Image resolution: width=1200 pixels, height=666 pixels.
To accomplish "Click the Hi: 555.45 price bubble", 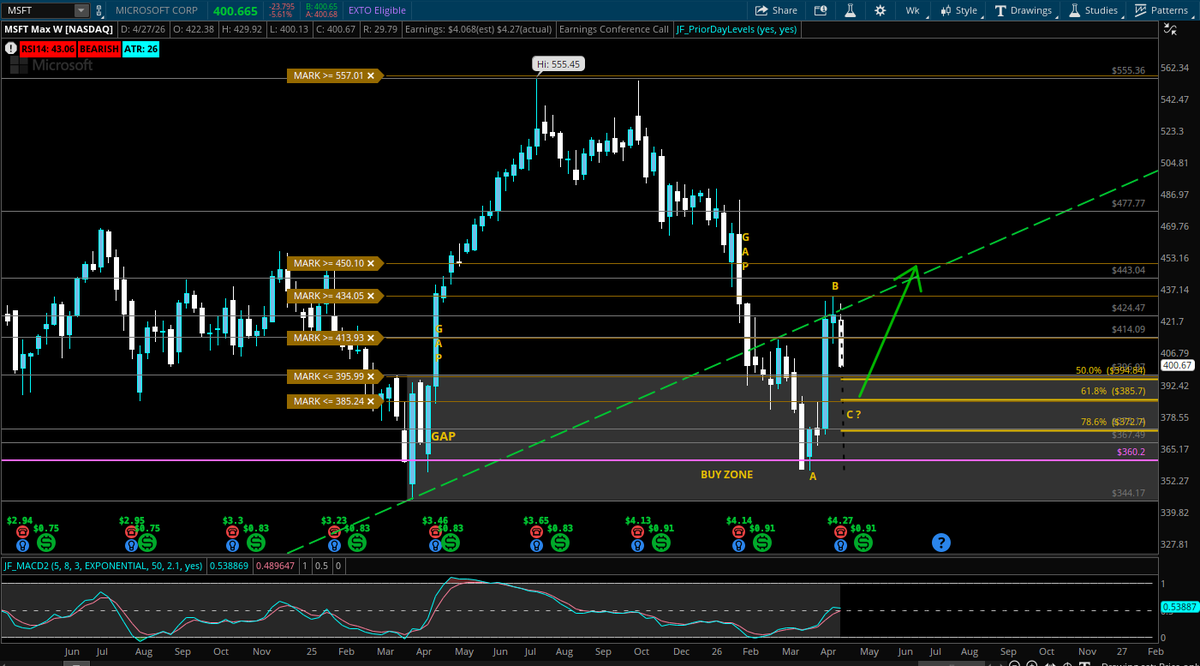I will tap(558, 63).
